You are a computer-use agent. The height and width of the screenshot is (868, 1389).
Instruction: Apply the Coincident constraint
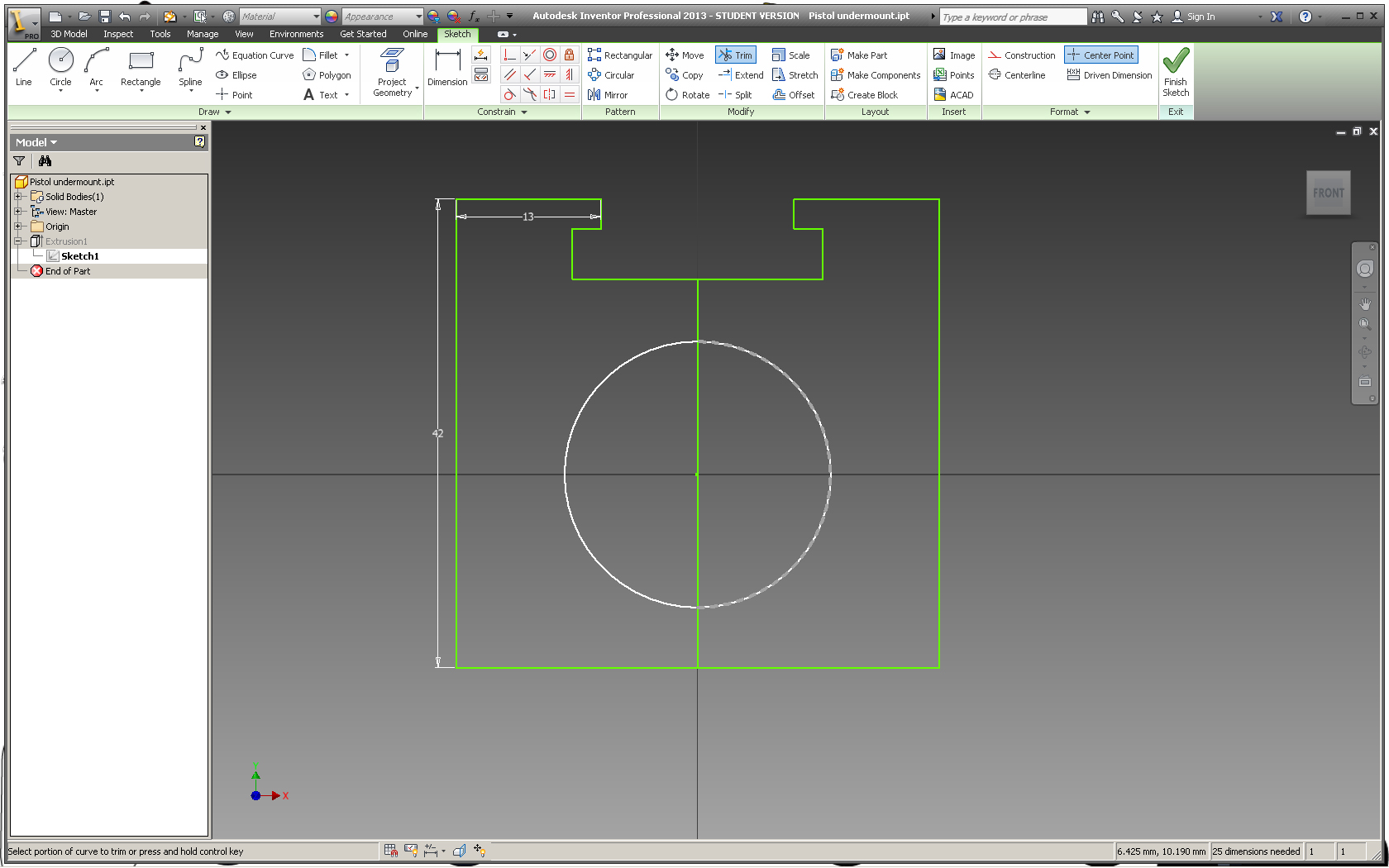[510, 55]
